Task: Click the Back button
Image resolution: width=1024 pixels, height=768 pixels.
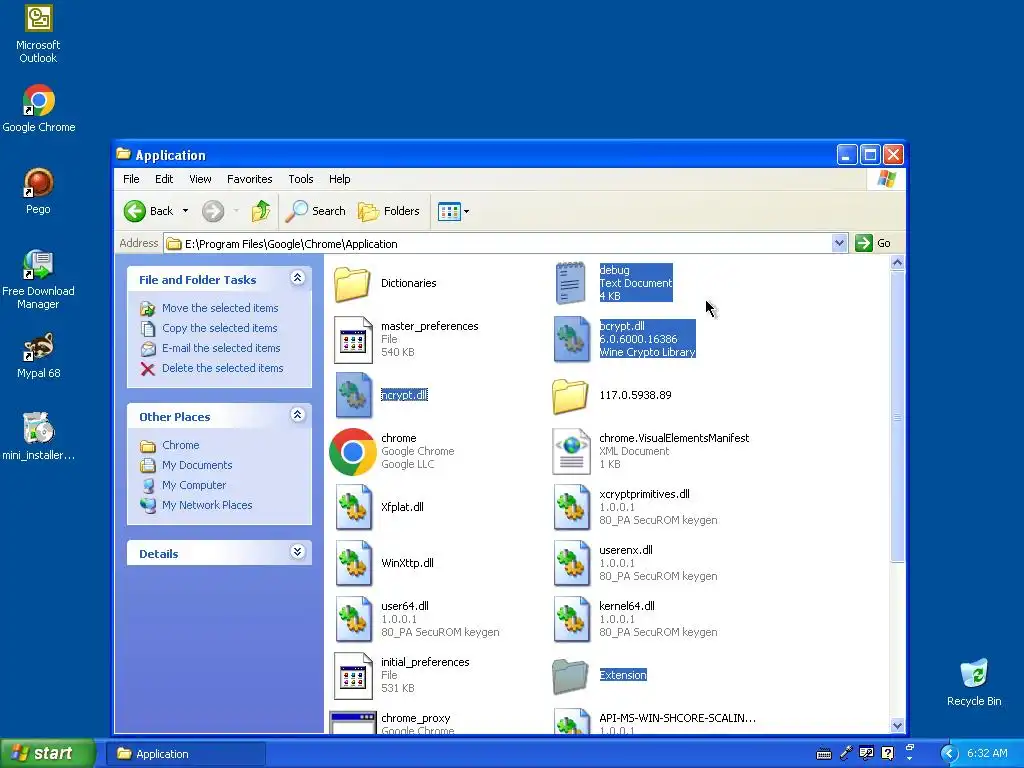Action: pos(150,211)
